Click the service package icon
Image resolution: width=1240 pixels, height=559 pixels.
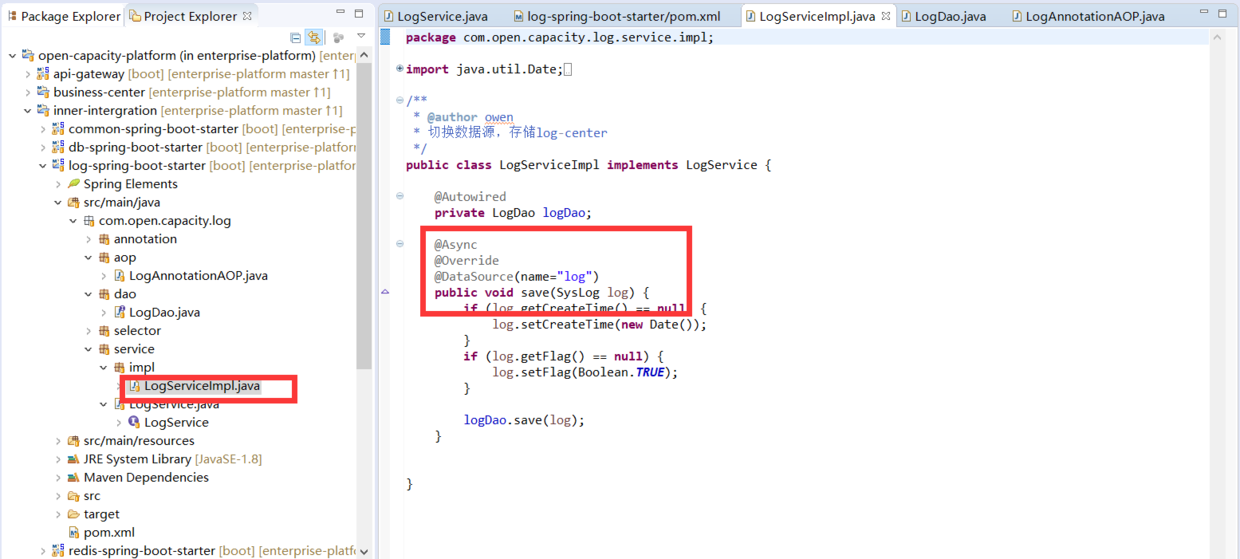[104, 349]
